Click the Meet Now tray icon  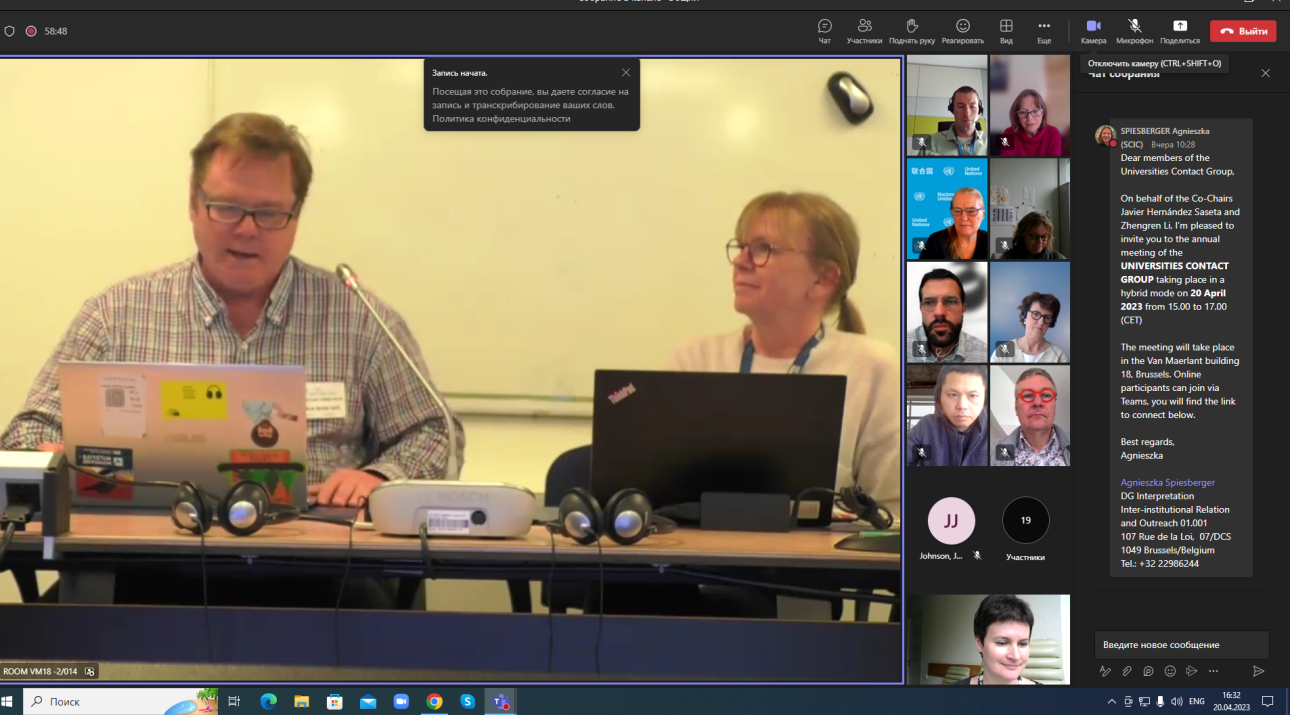tap(1128, 701)
